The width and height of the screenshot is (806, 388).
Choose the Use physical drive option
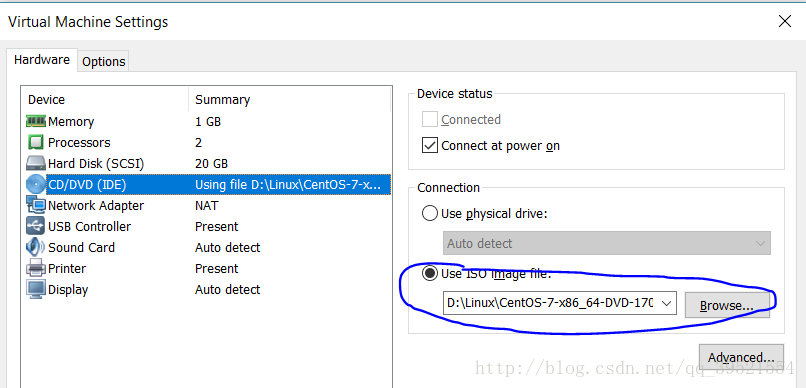429,213
